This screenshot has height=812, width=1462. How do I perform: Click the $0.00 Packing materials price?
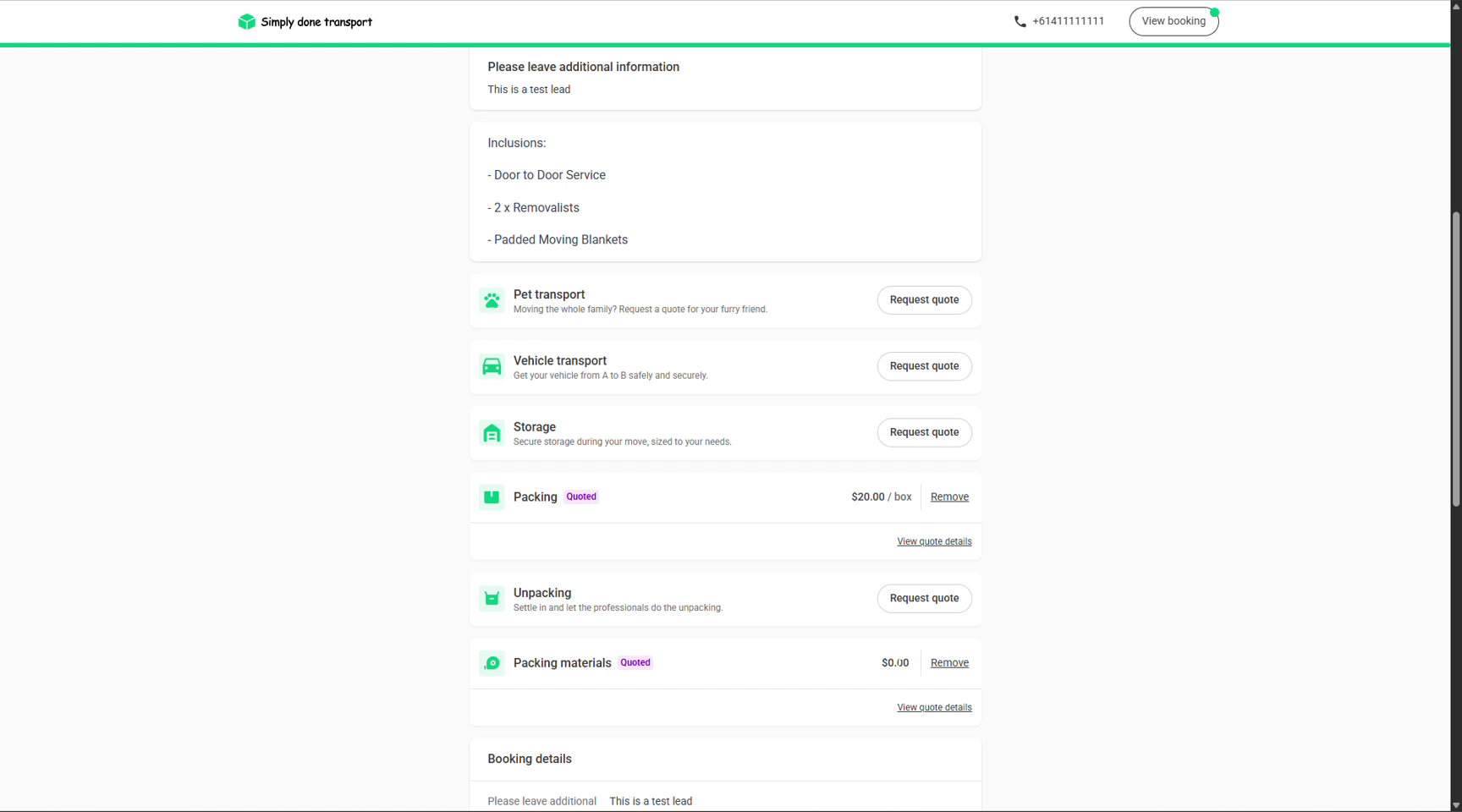[x=895, y=663]
